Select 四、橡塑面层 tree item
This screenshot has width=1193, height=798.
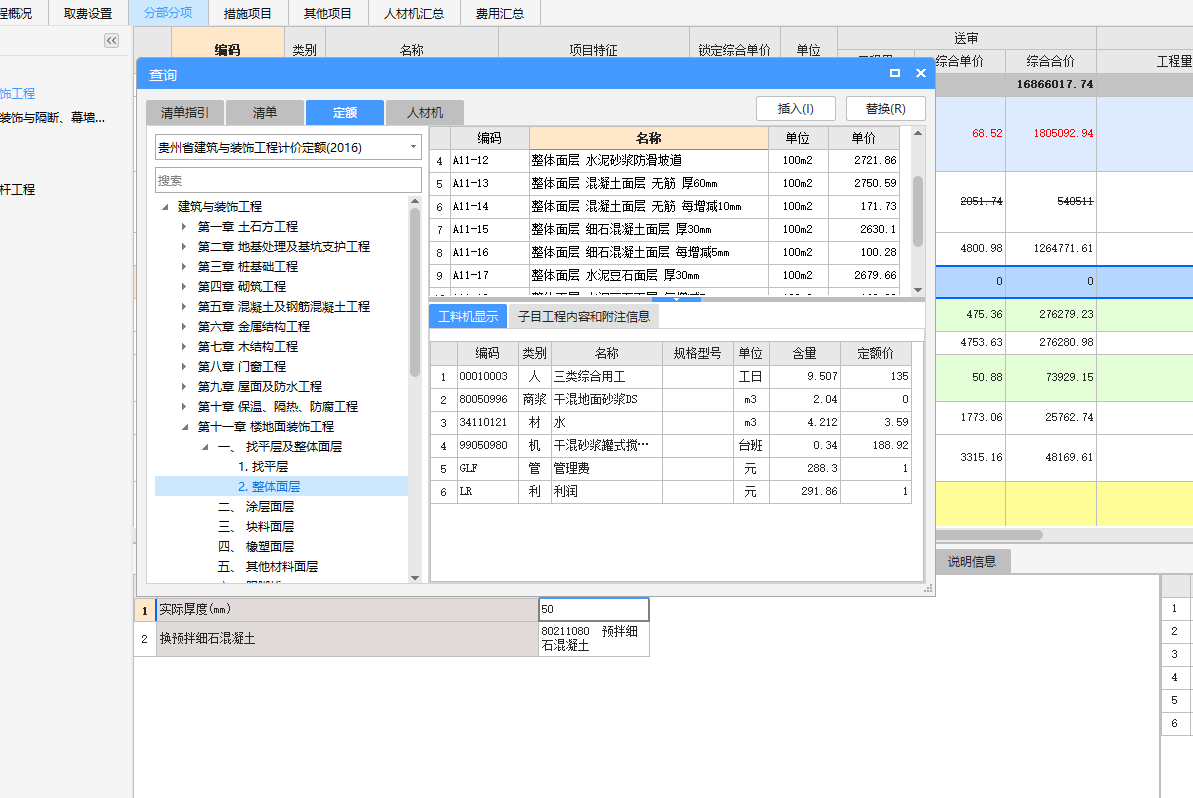pyautogui.click(x=256, y=546)
